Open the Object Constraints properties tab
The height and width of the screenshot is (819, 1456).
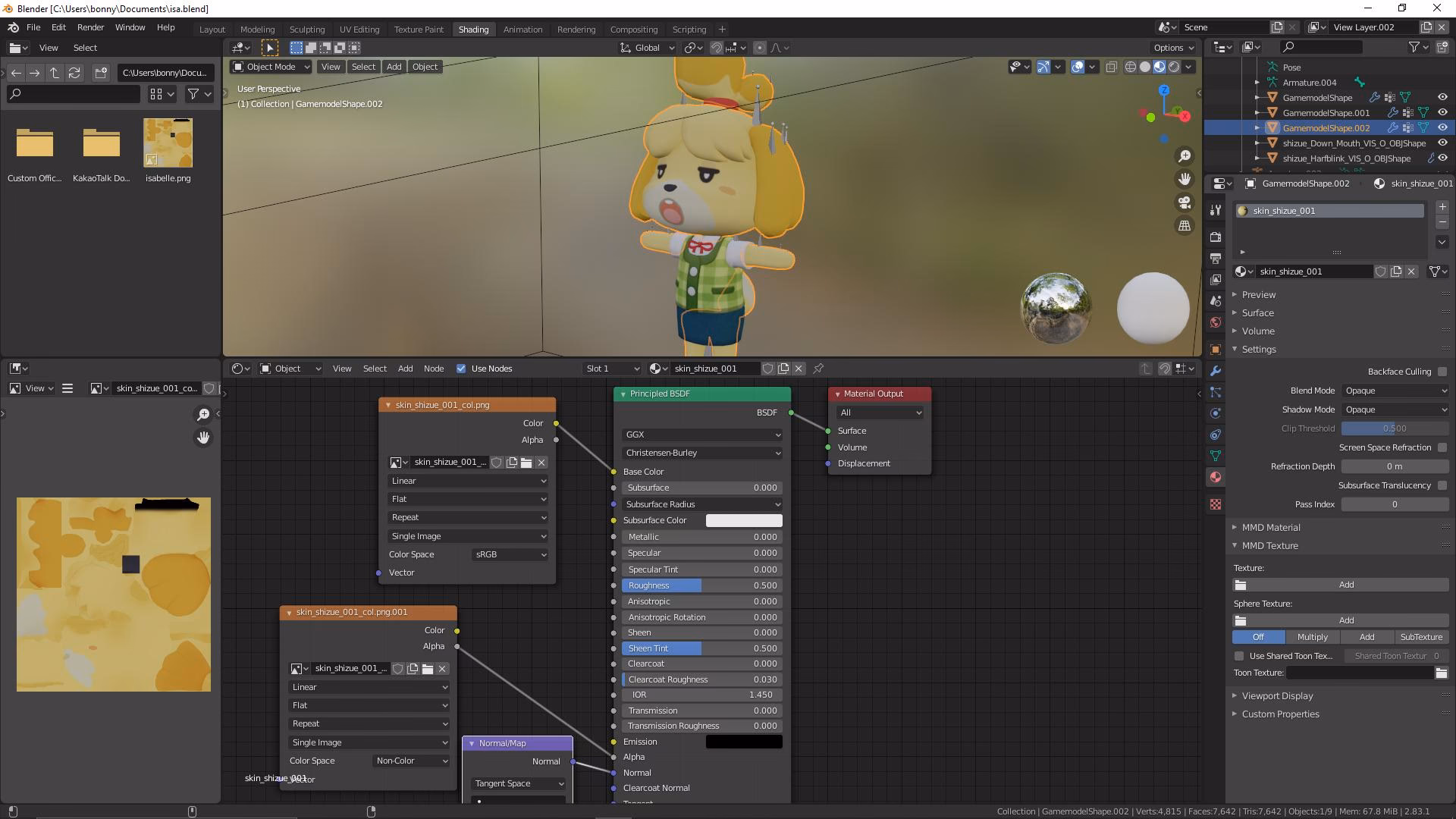pos(1215,435)
